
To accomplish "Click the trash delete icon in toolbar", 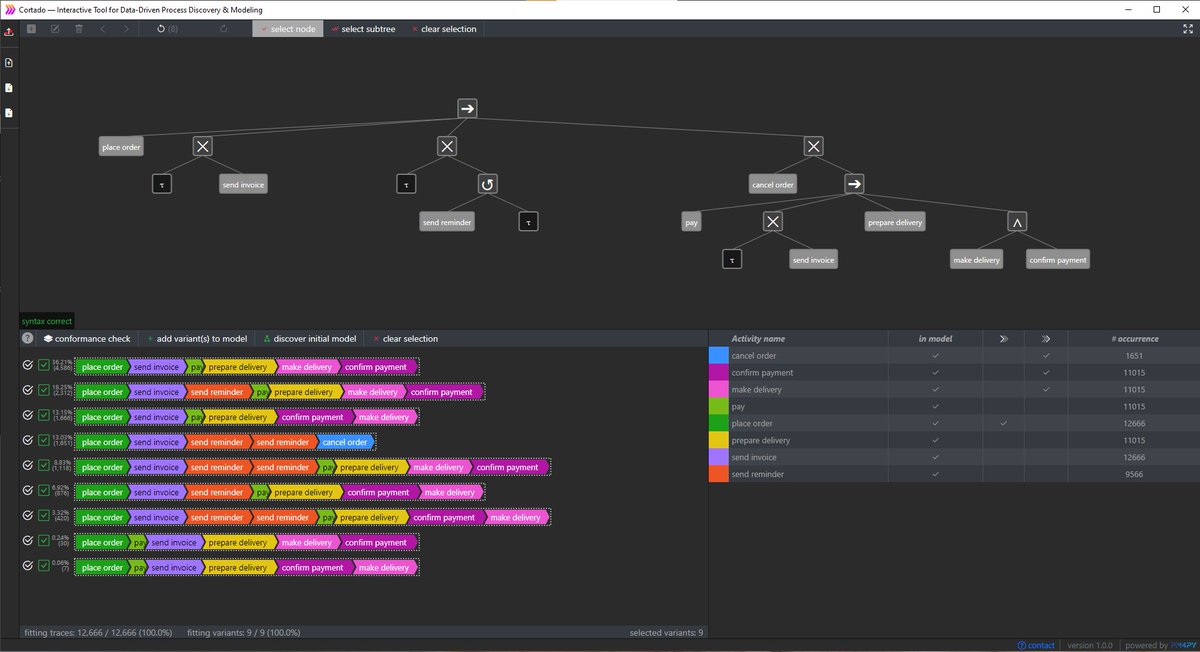I will 79,29.
